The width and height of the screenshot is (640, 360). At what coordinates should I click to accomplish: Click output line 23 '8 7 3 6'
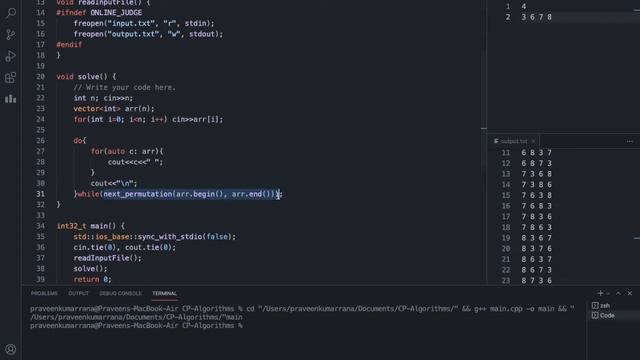click(x=536, y=280)
